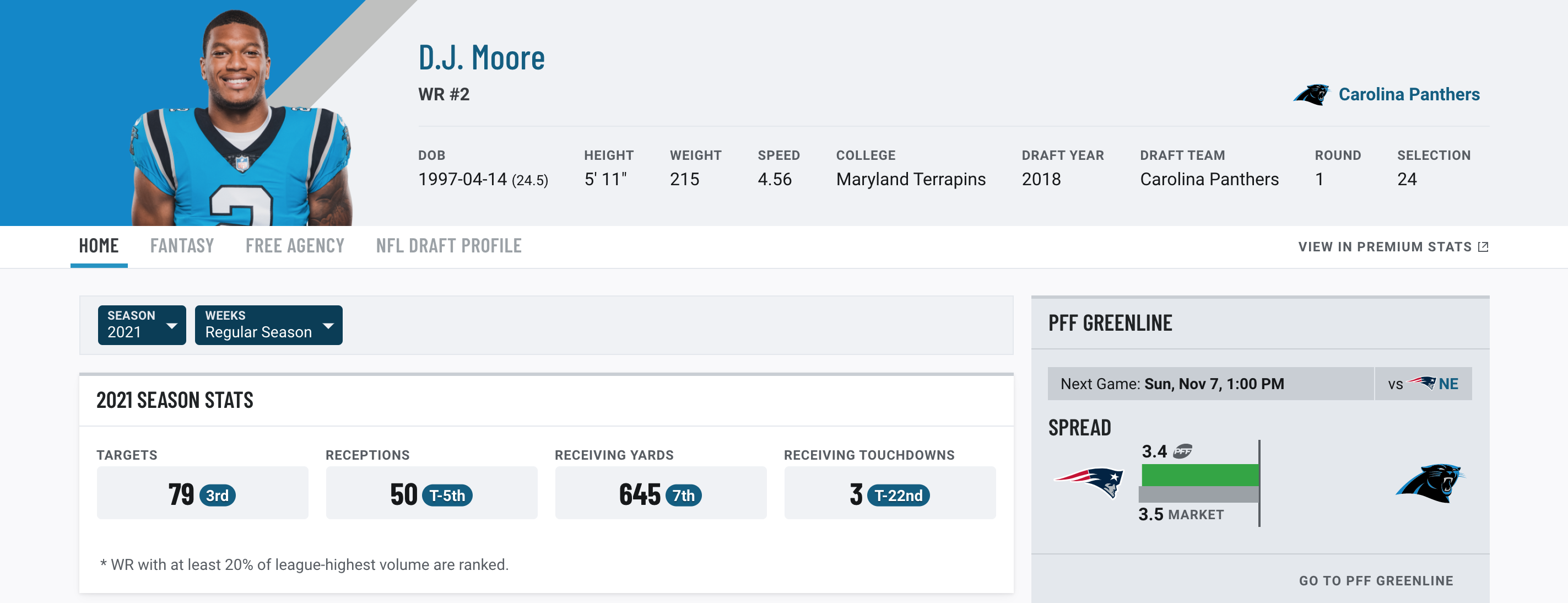1568x603 pixels.
Task: Click the green PFF spread bar
Action: (1200, 475)
